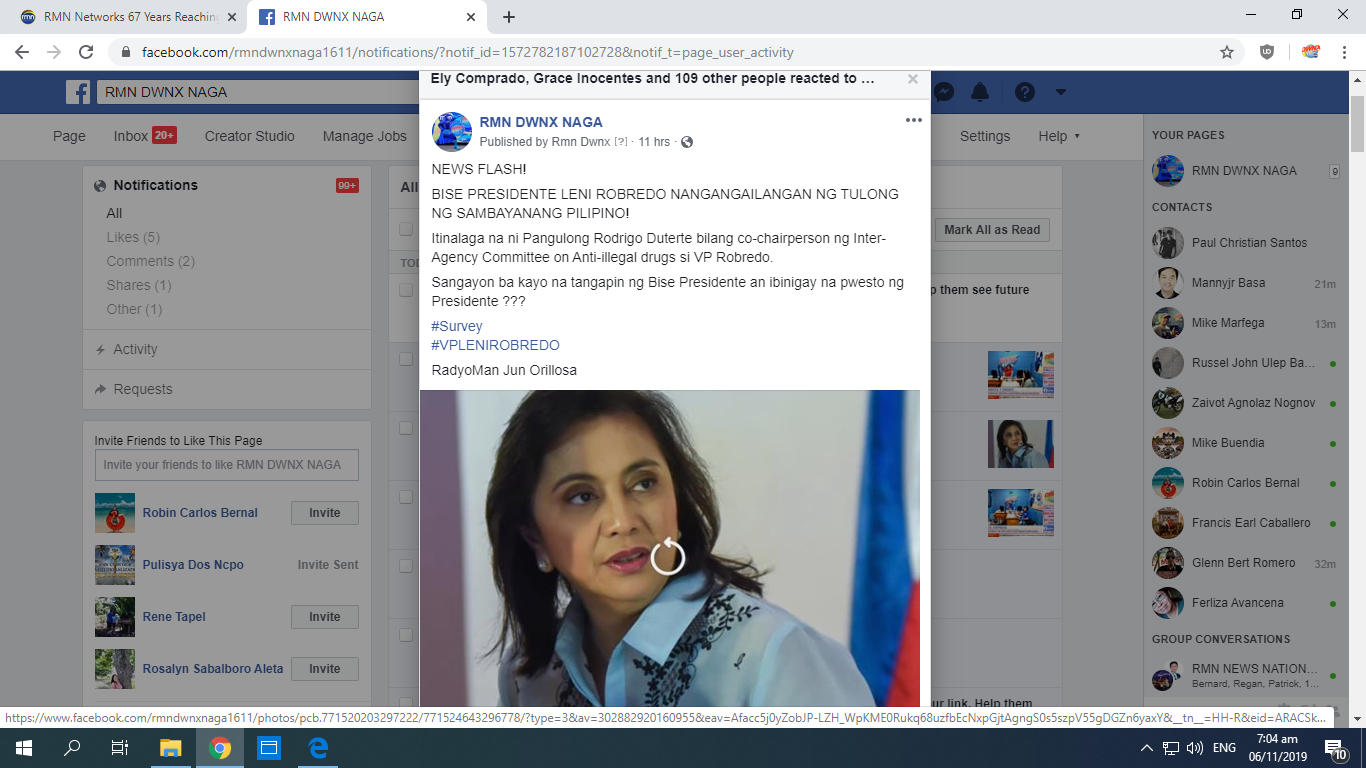Check the first notification's checkbox

click(406, 290)
